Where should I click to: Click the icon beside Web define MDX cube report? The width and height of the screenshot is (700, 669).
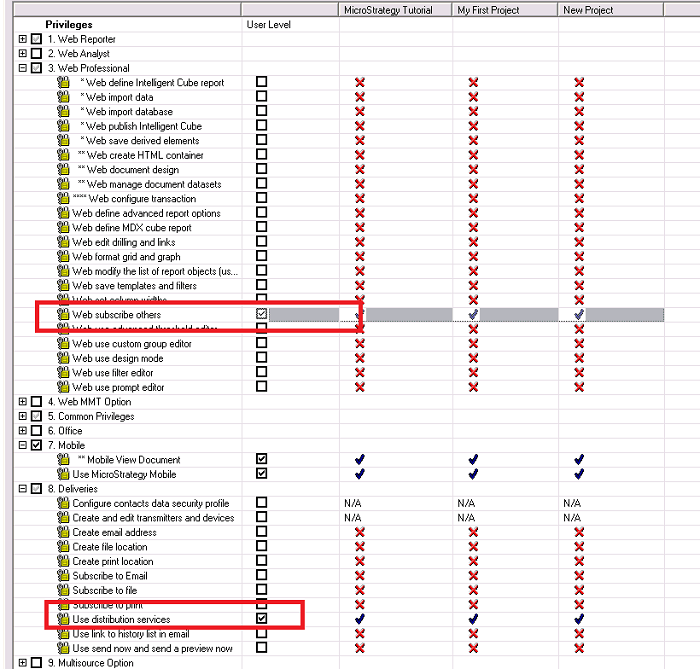(63, 227)
